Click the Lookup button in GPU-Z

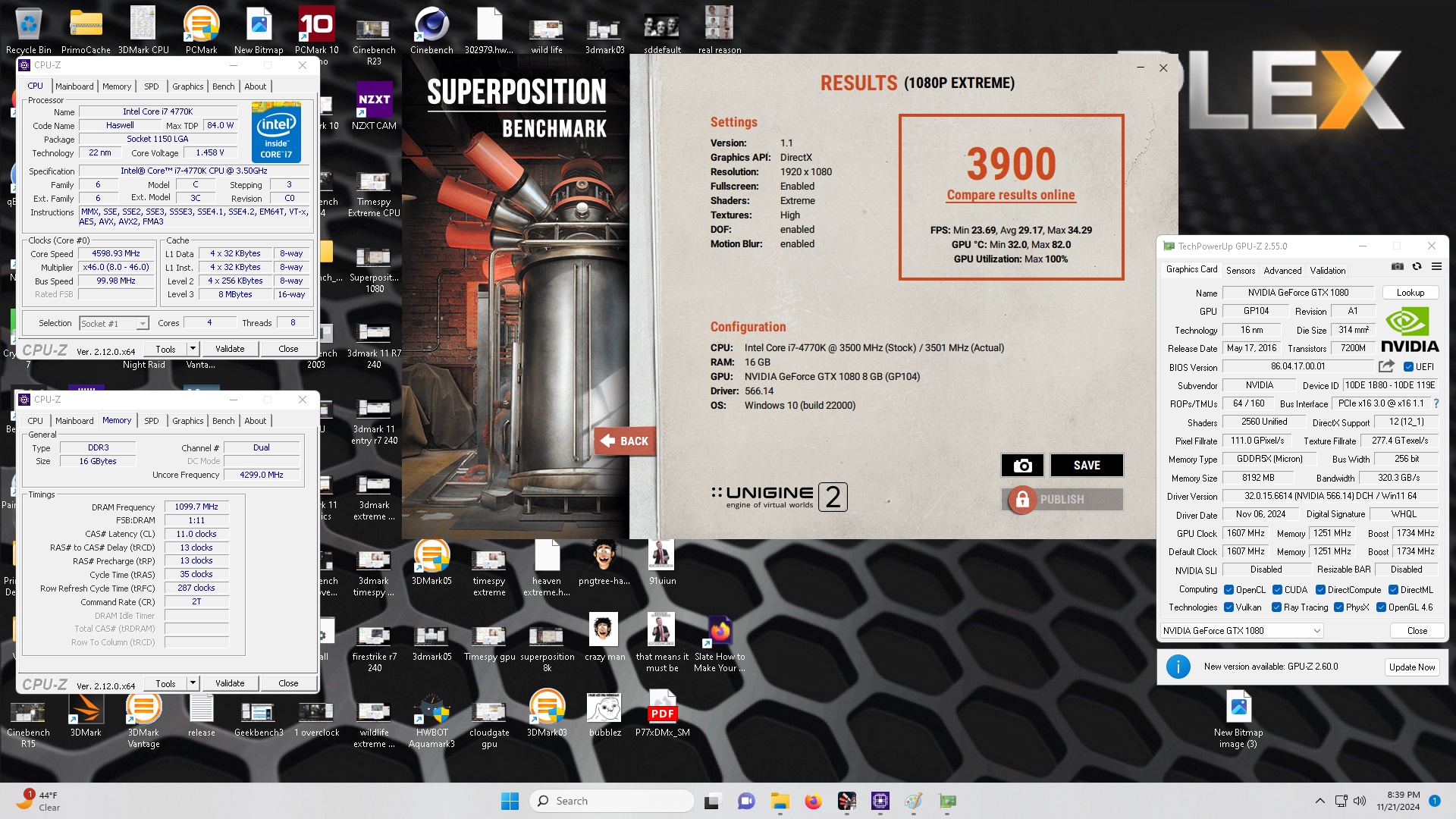(x=1410, y=293)
